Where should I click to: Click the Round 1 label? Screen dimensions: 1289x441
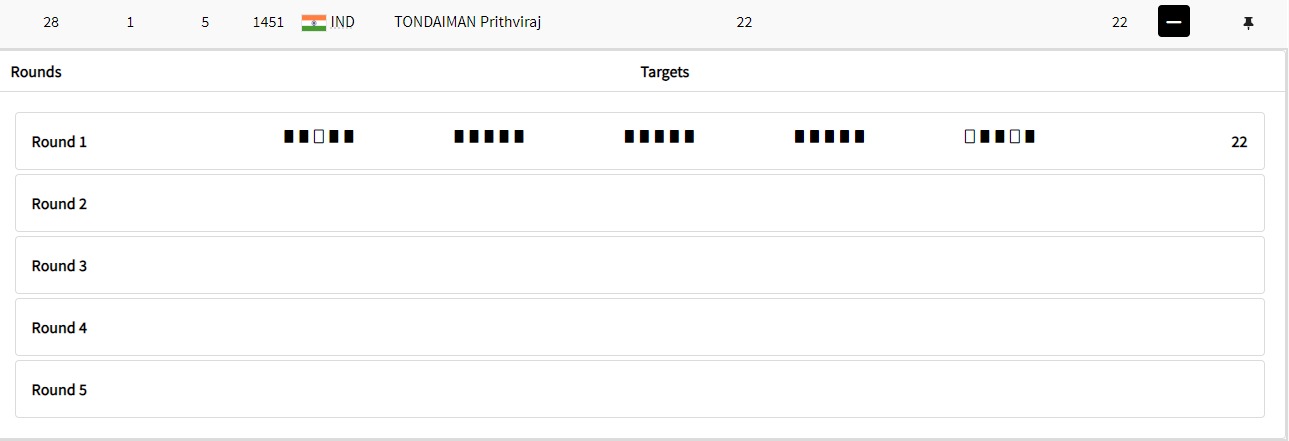tap(59, 142)
